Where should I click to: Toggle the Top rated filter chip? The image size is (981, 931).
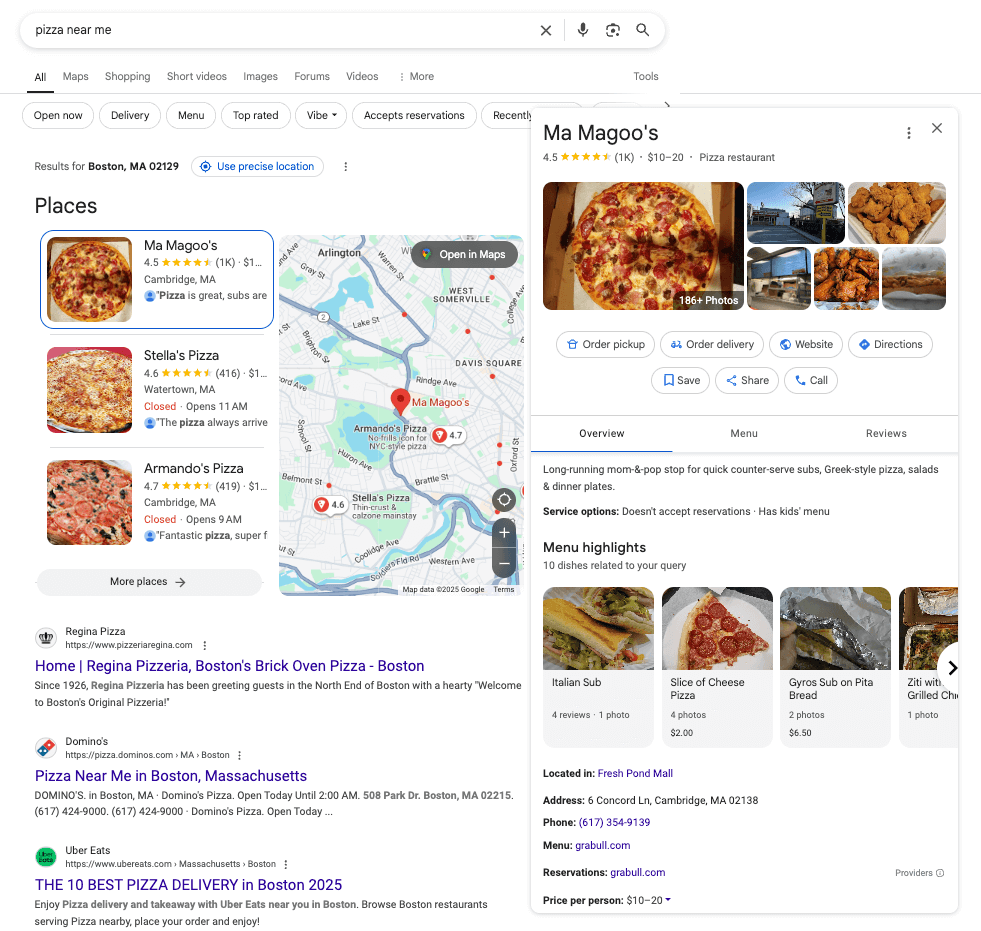255,116
